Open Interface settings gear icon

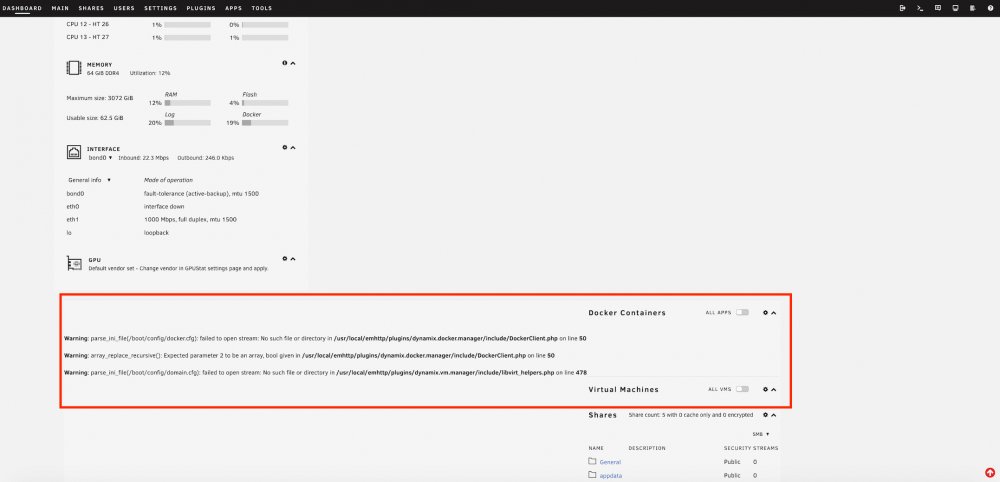tap(285, 147)
